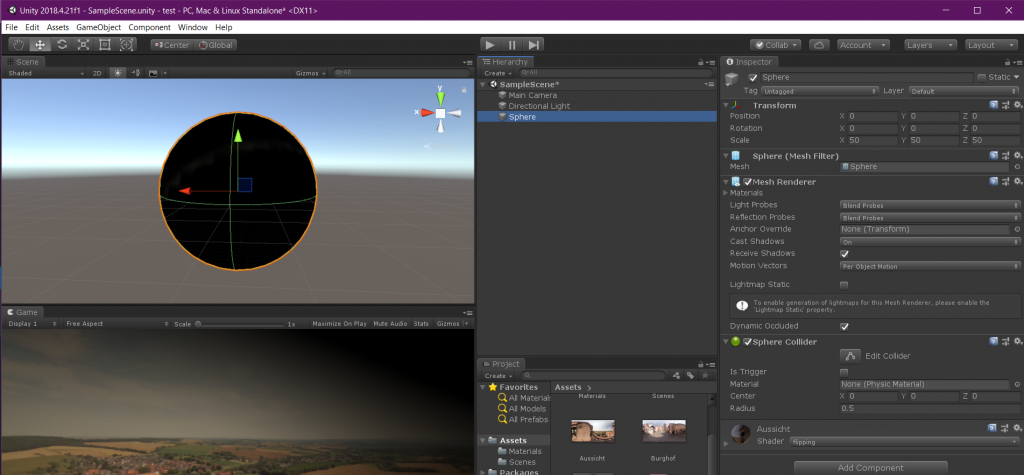
Task: Click the Edit Collider icon button
Action: (849, 356)
